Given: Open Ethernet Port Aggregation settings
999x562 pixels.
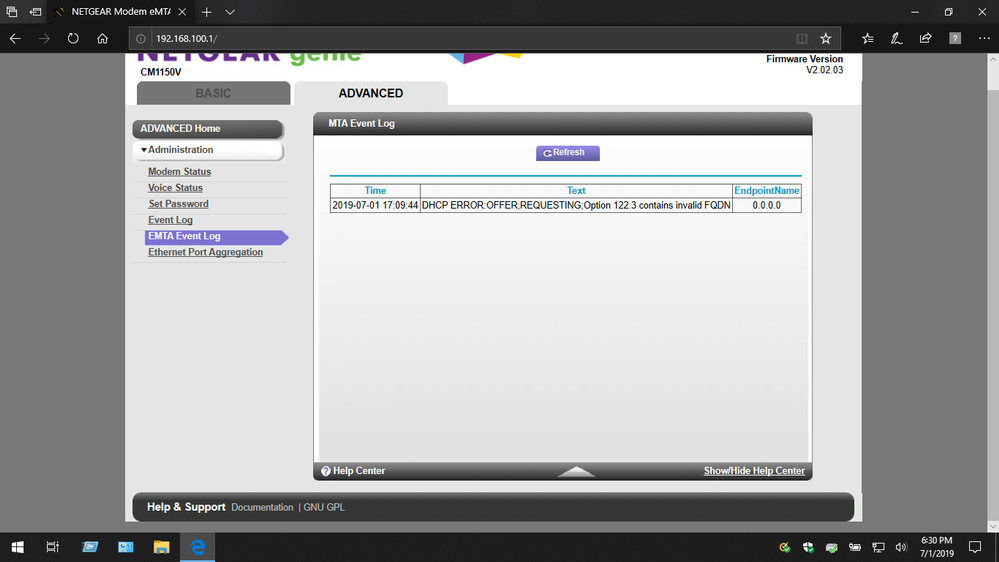Looking at the screenshot, I should point(206,253).
